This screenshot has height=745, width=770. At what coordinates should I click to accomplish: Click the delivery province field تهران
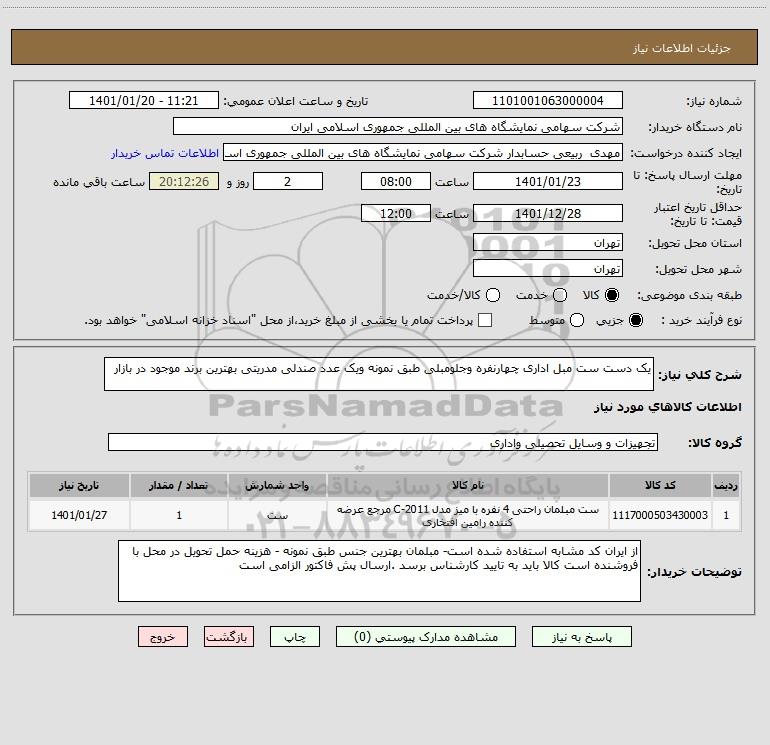tap(548, 243)
